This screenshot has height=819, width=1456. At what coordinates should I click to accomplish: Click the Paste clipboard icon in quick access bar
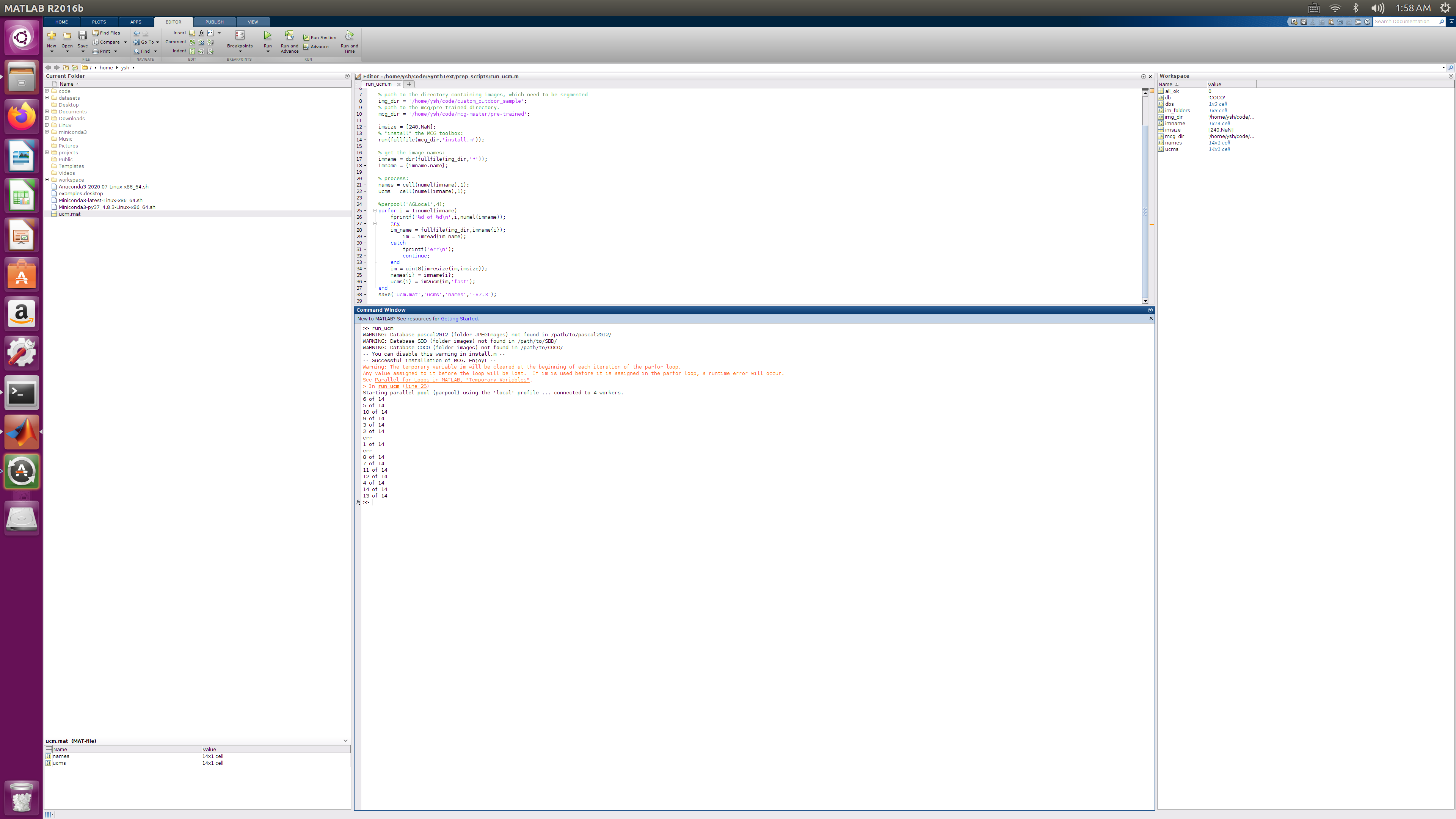1331,22
